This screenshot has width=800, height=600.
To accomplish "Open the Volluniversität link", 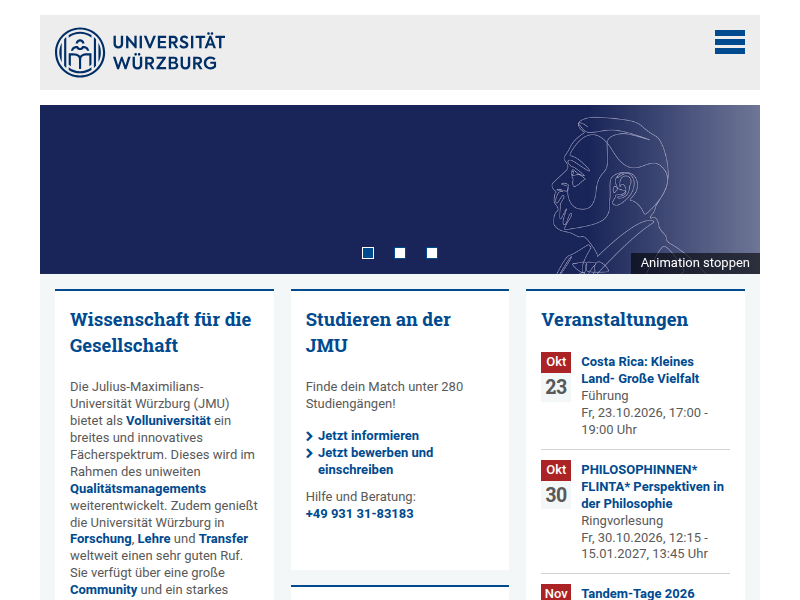I will pos(168,420).
